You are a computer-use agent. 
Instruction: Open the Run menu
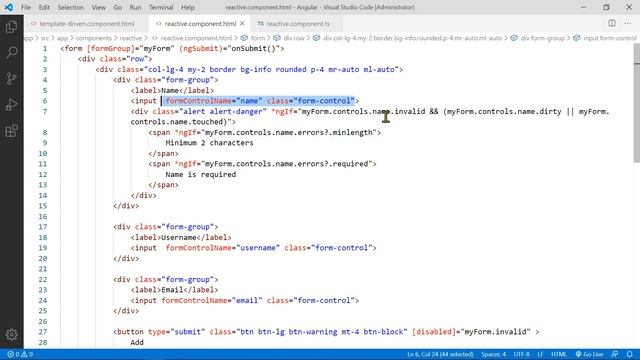pyautogui.click(x=135, y=7)
